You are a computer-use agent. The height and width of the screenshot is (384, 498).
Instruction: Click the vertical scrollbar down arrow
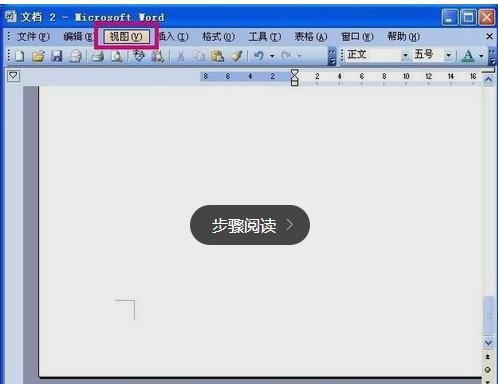click(488, 343)
